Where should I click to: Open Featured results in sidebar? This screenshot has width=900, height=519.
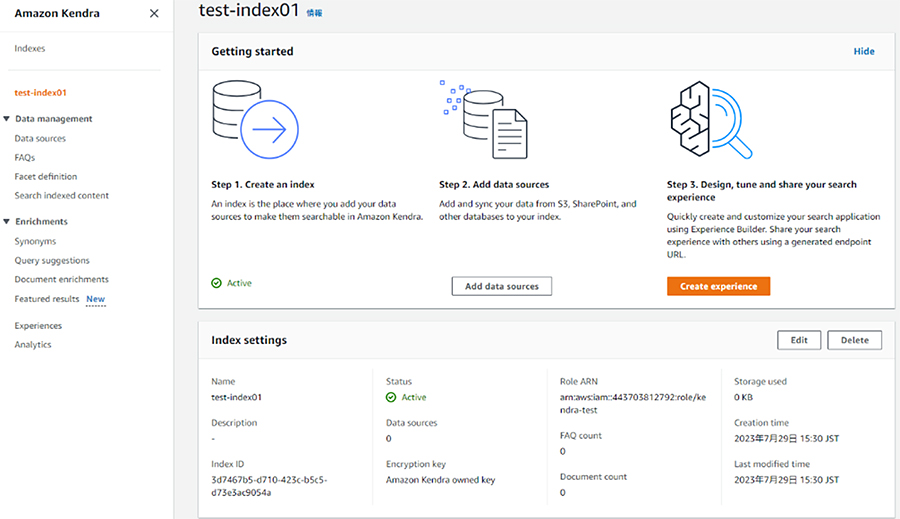pos(47,299)
